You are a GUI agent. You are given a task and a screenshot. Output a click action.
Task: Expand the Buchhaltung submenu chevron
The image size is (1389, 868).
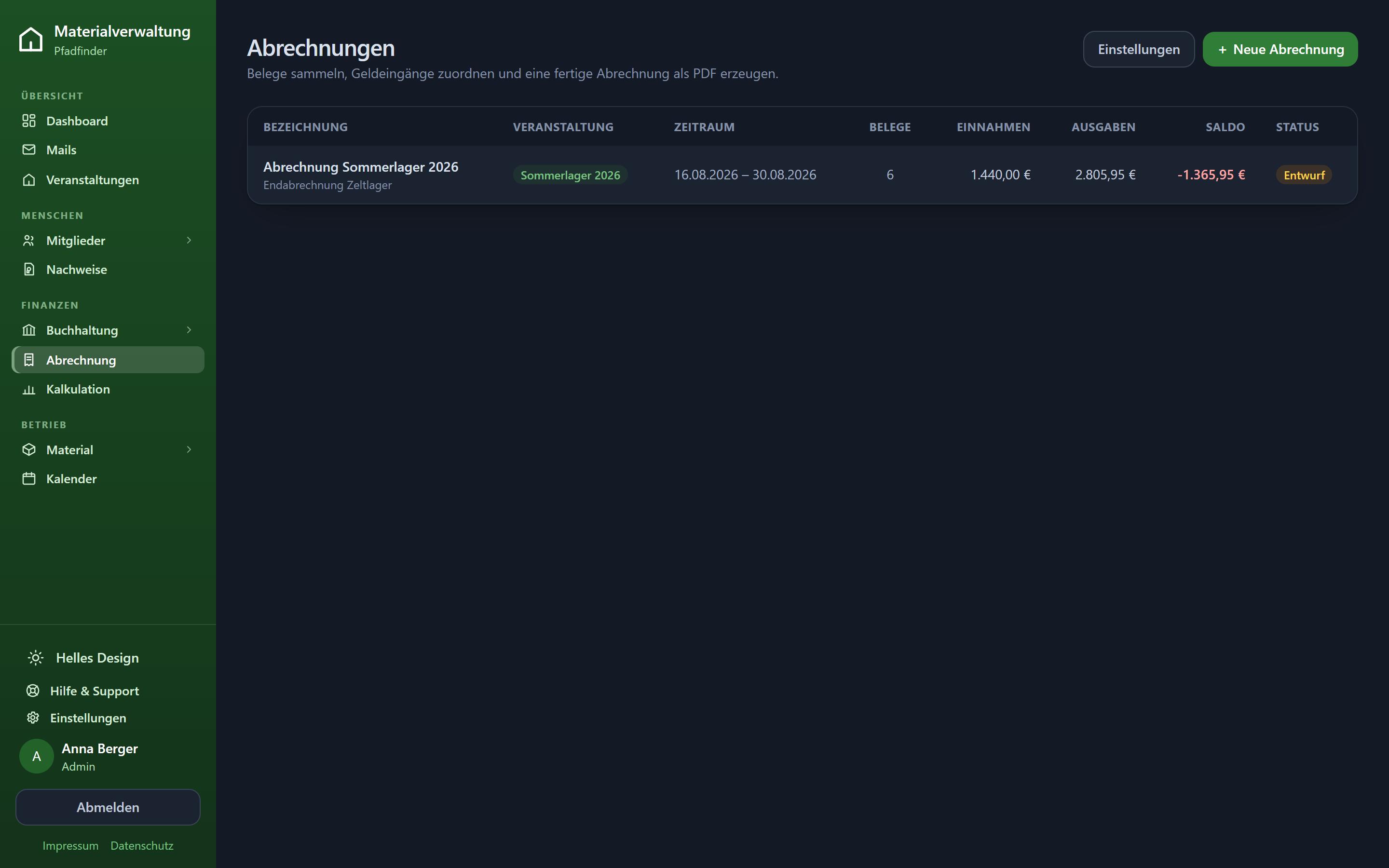189,329
